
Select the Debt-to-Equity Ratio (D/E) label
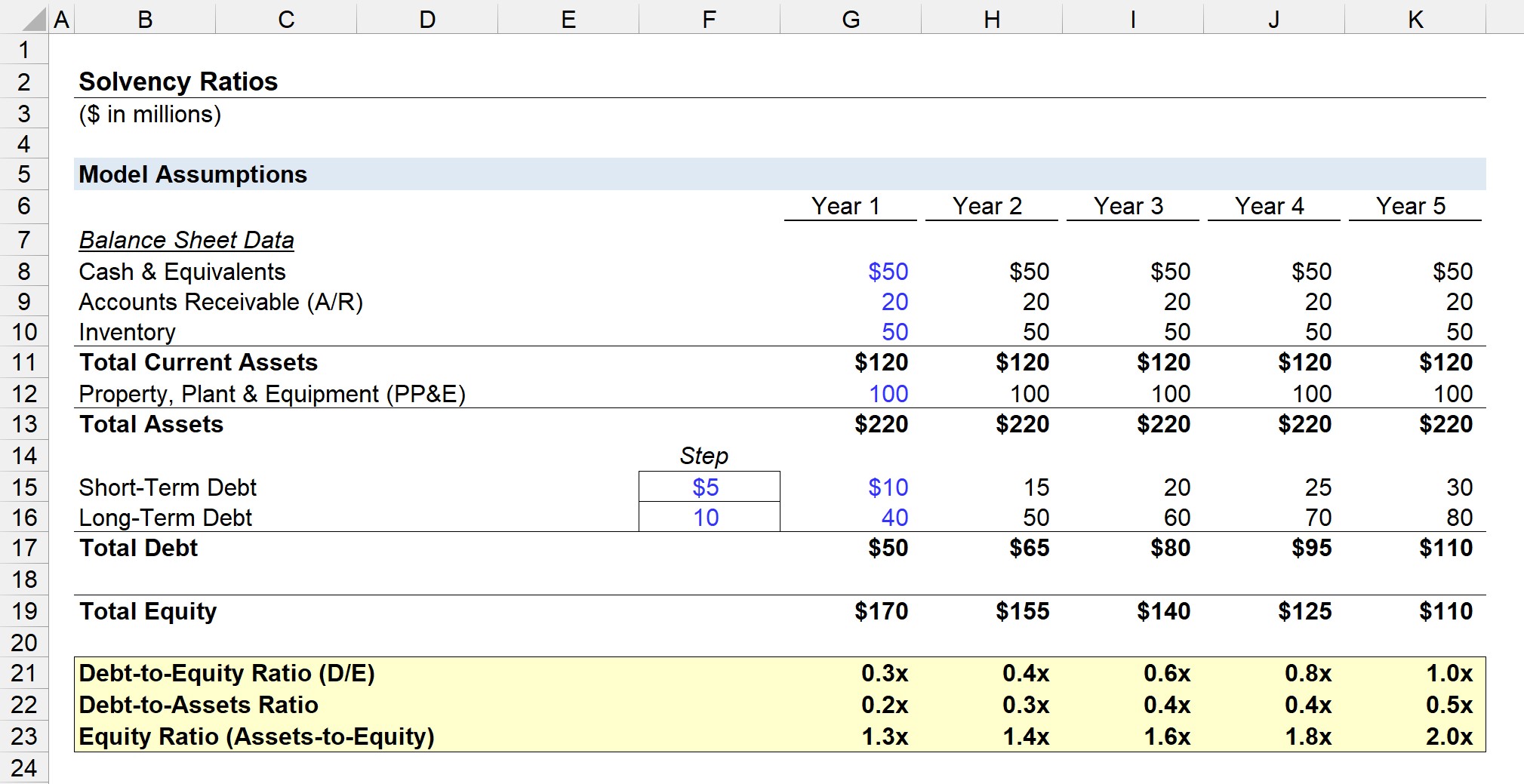coord(226,673)
